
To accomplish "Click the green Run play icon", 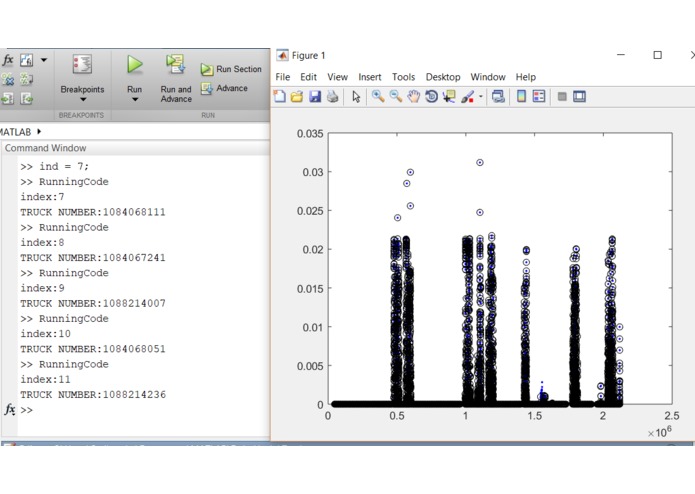I will pyautogui.click(x=134, y=65).
